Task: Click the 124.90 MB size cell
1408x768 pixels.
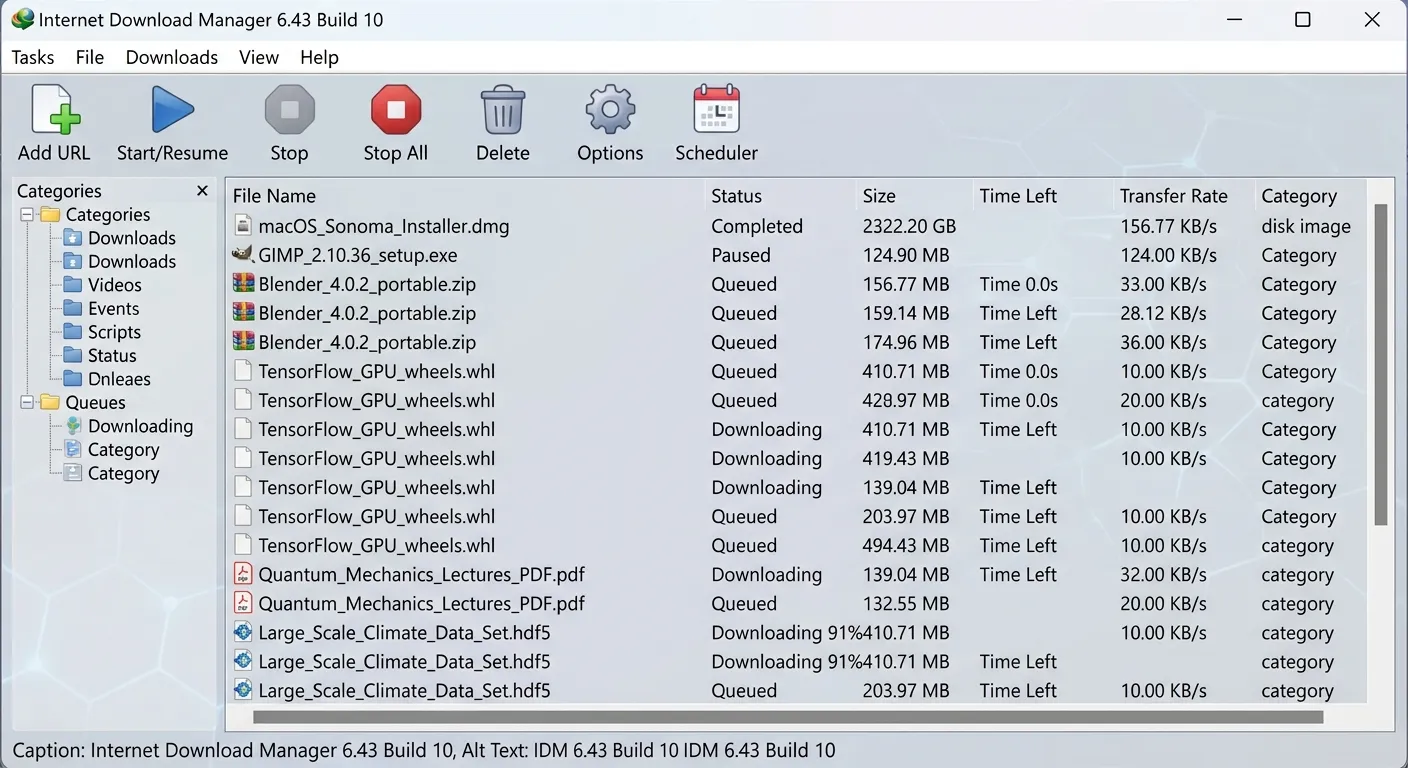Action: 906,255
